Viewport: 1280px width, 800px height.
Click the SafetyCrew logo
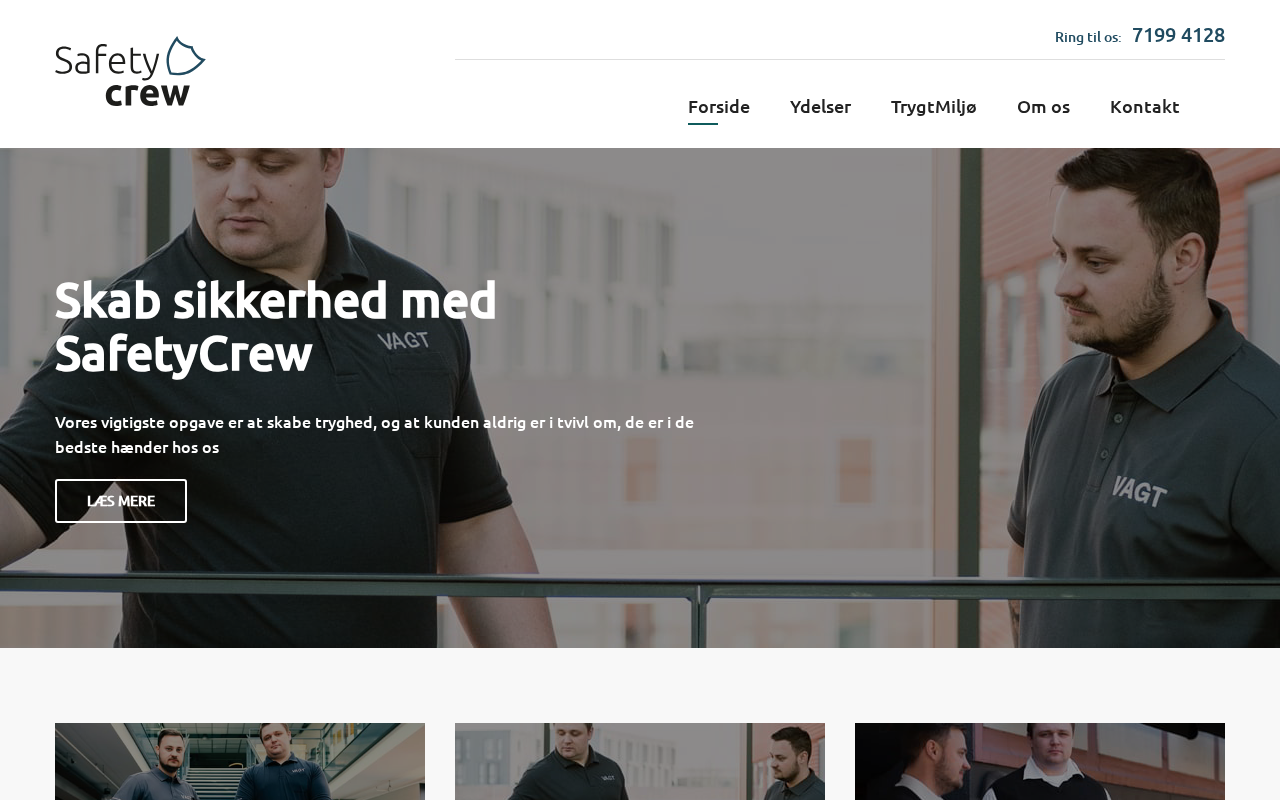pos(130,72)
